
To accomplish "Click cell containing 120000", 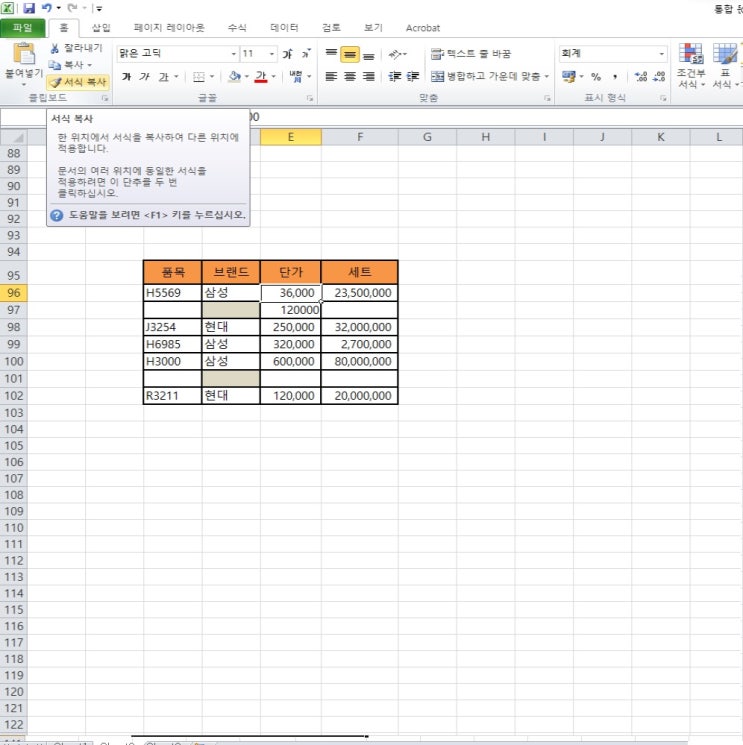I will [291, 310].
